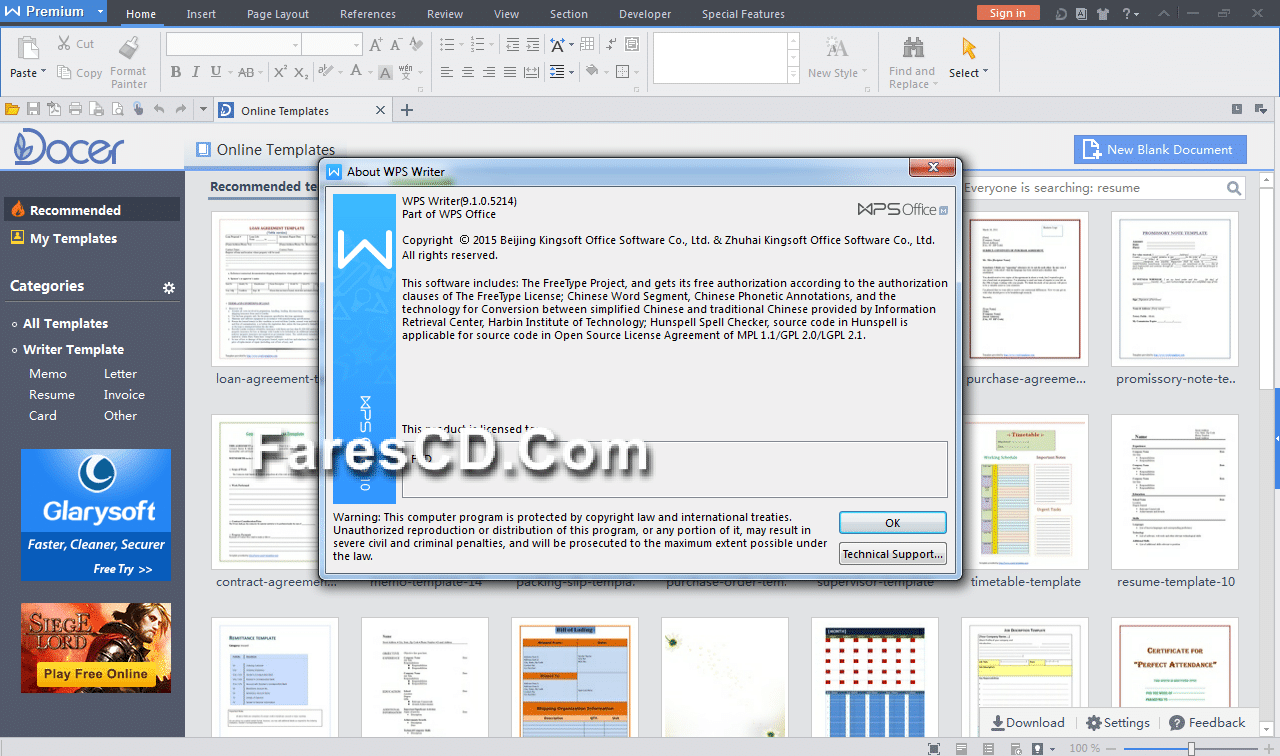Click the outline view status icon
Viewport: 1280px width, 756px height.
coord(986,748)
